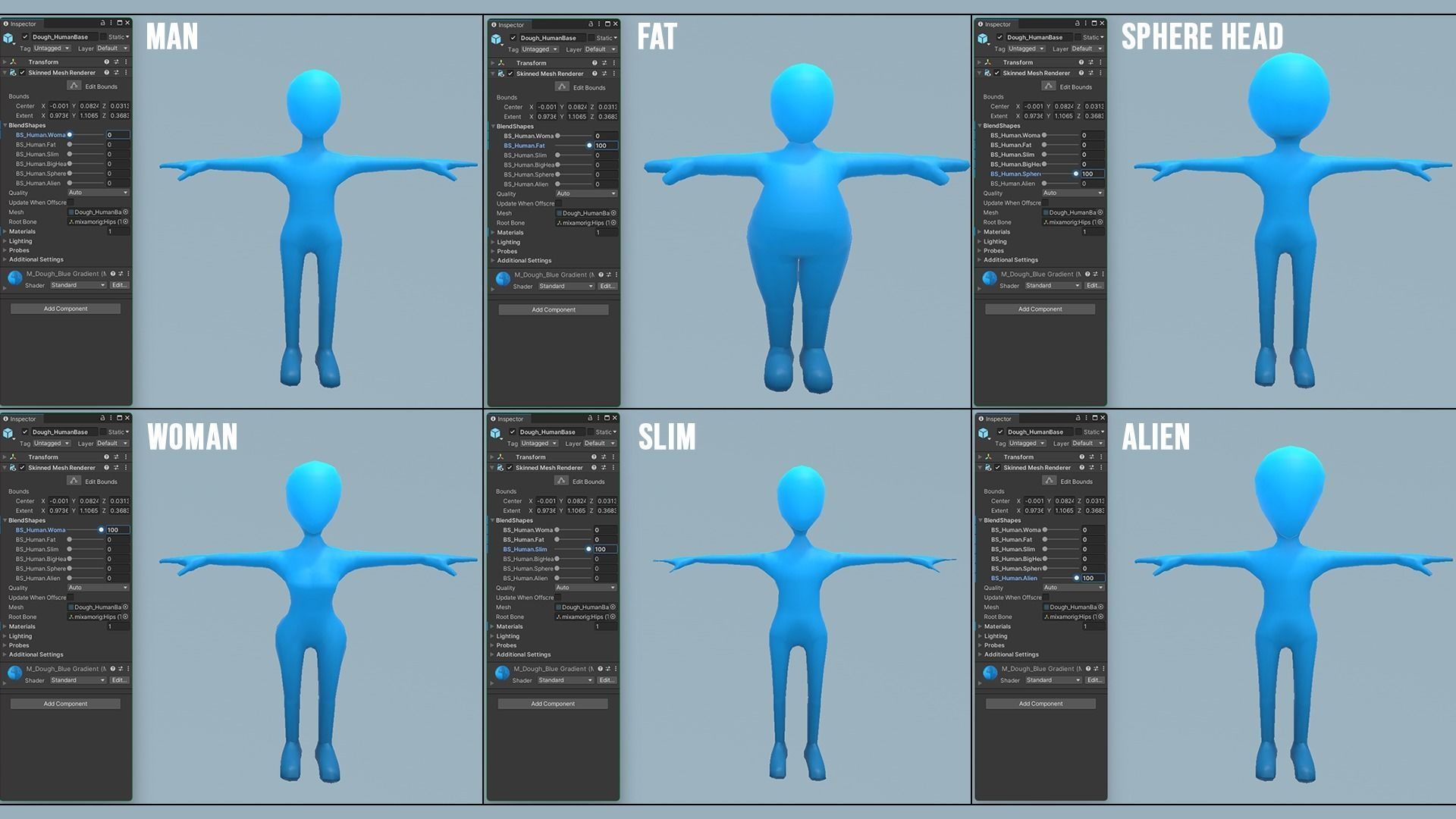Open Skinned Mesh Renderer kebab menu in ALIEN panel

click(x=1102, y=468)
